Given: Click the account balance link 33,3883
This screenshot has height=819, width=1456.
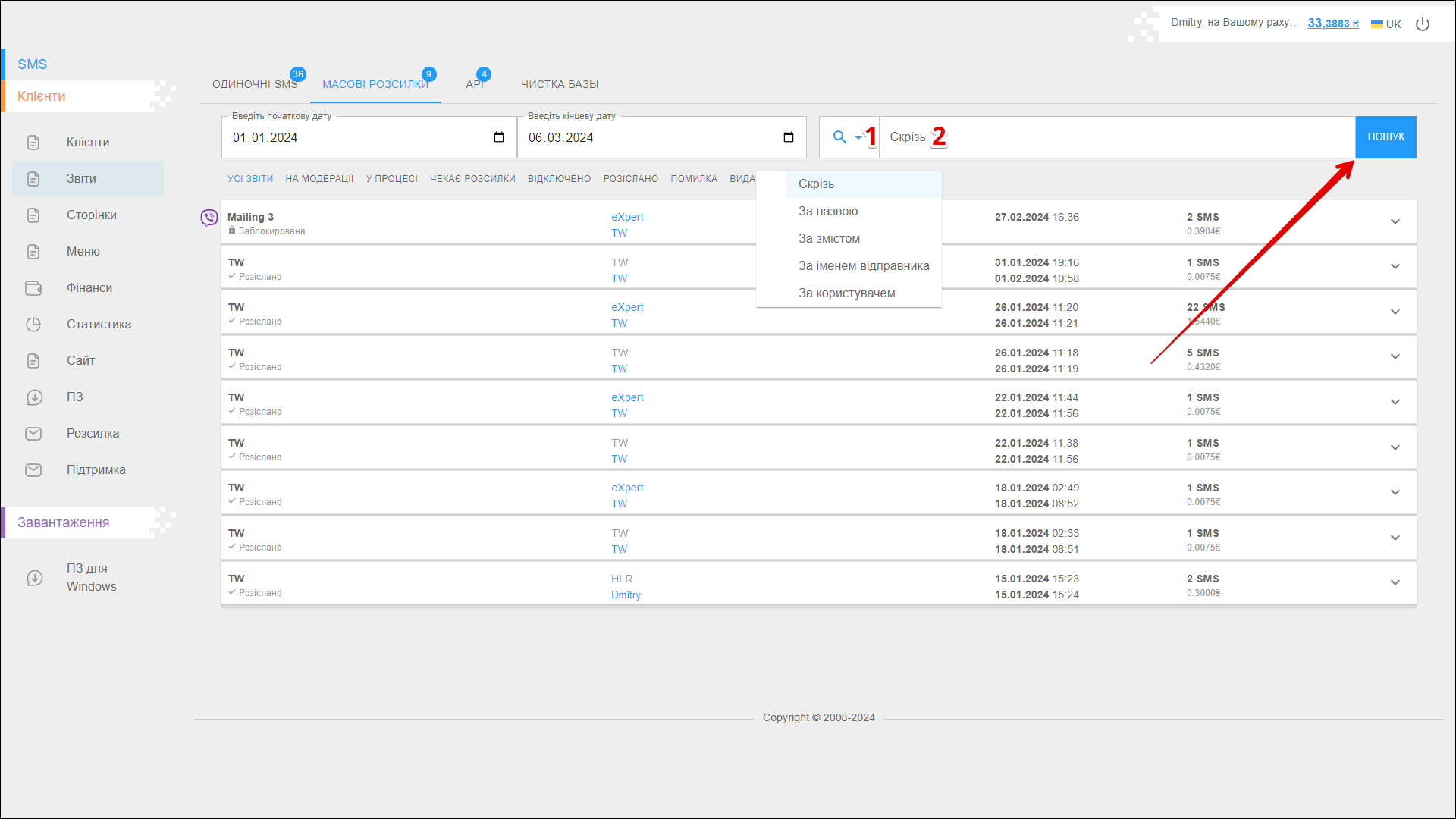Looking at the screenshot, I should click(1332, 24).
